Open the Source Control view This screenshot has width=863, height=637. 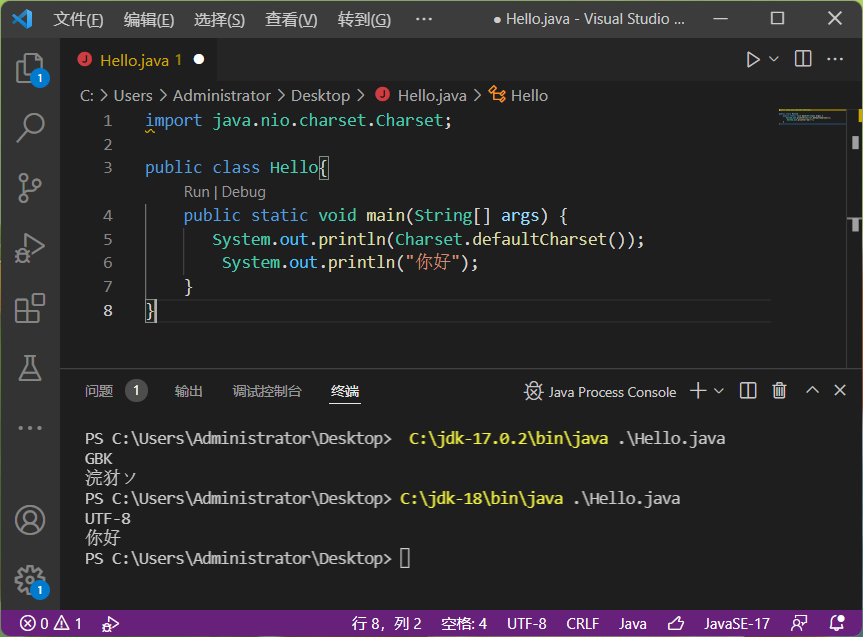click(x=30, y=188)
